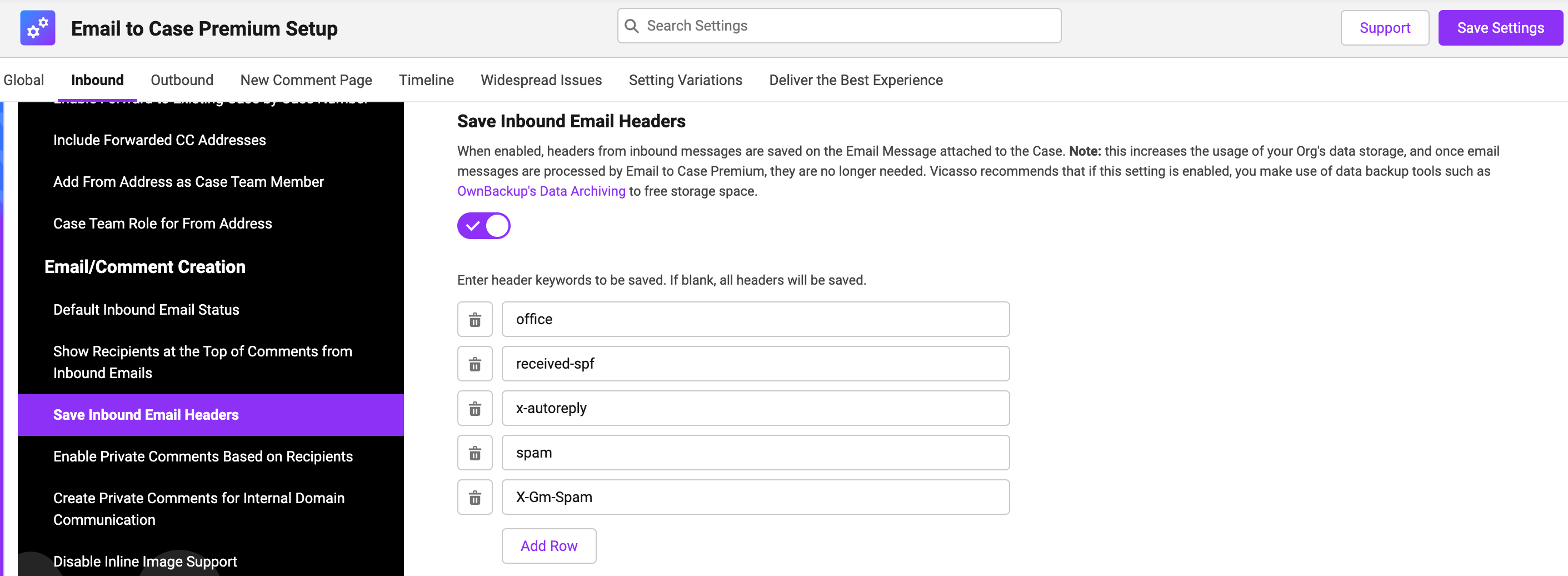The width and height of the screenshot is (1568, 576).
Task: Open Deliver the Best Experience tab
Action: click(856, 81)
